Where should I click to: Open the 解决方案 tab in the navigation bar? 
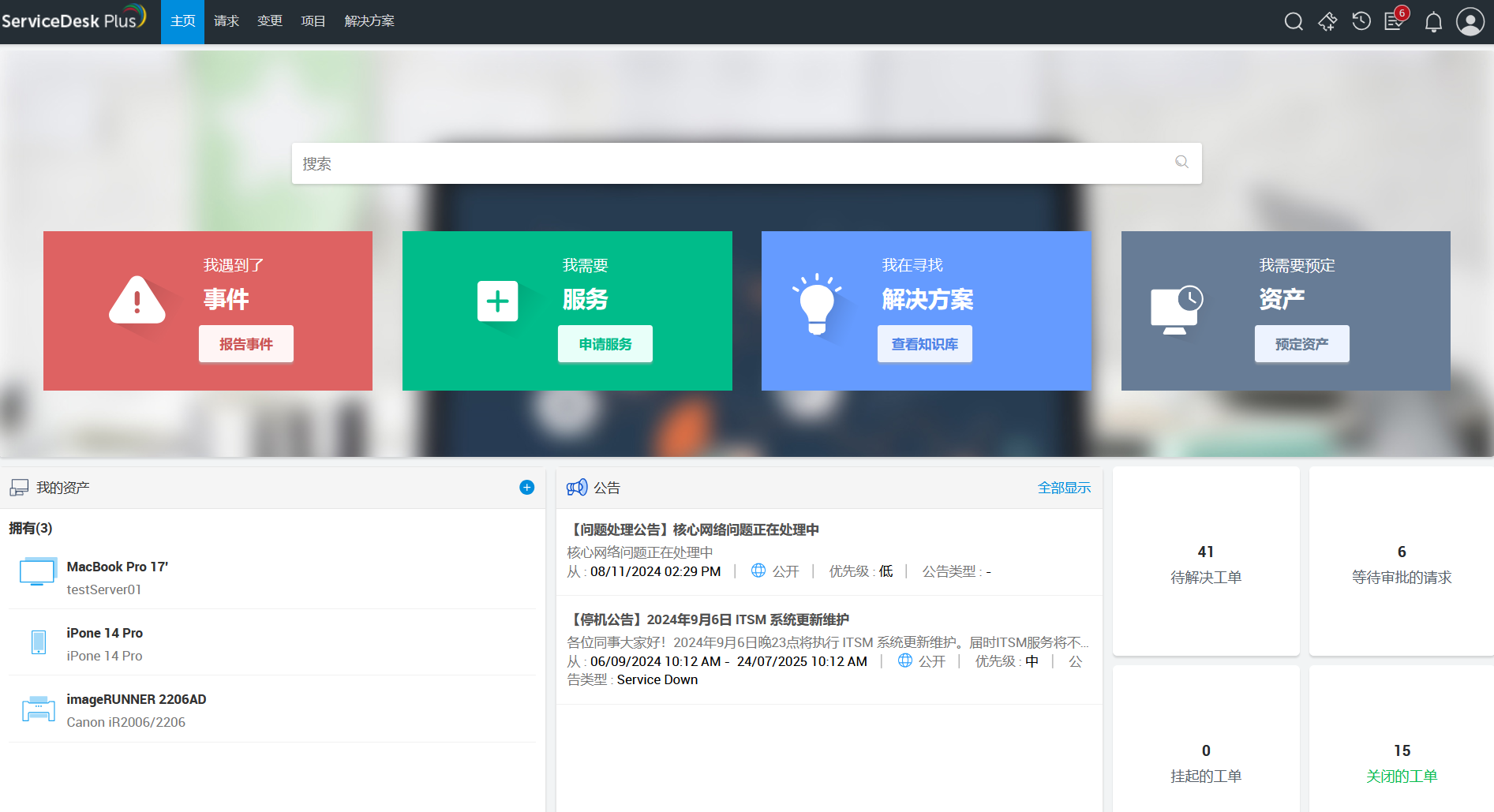pos(369,21)
